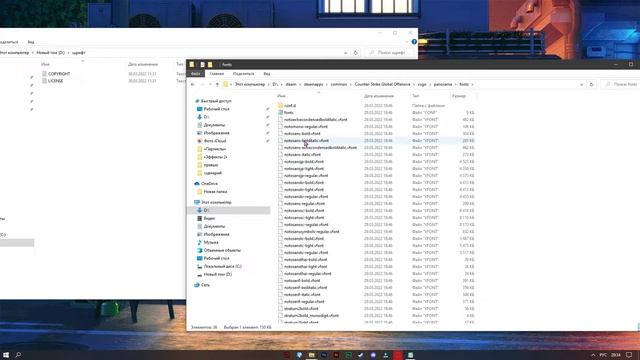Screen dimensions: 640x360
Task: Select Локальный диск (C:) in navigation pane
Action: pos(222,266)
